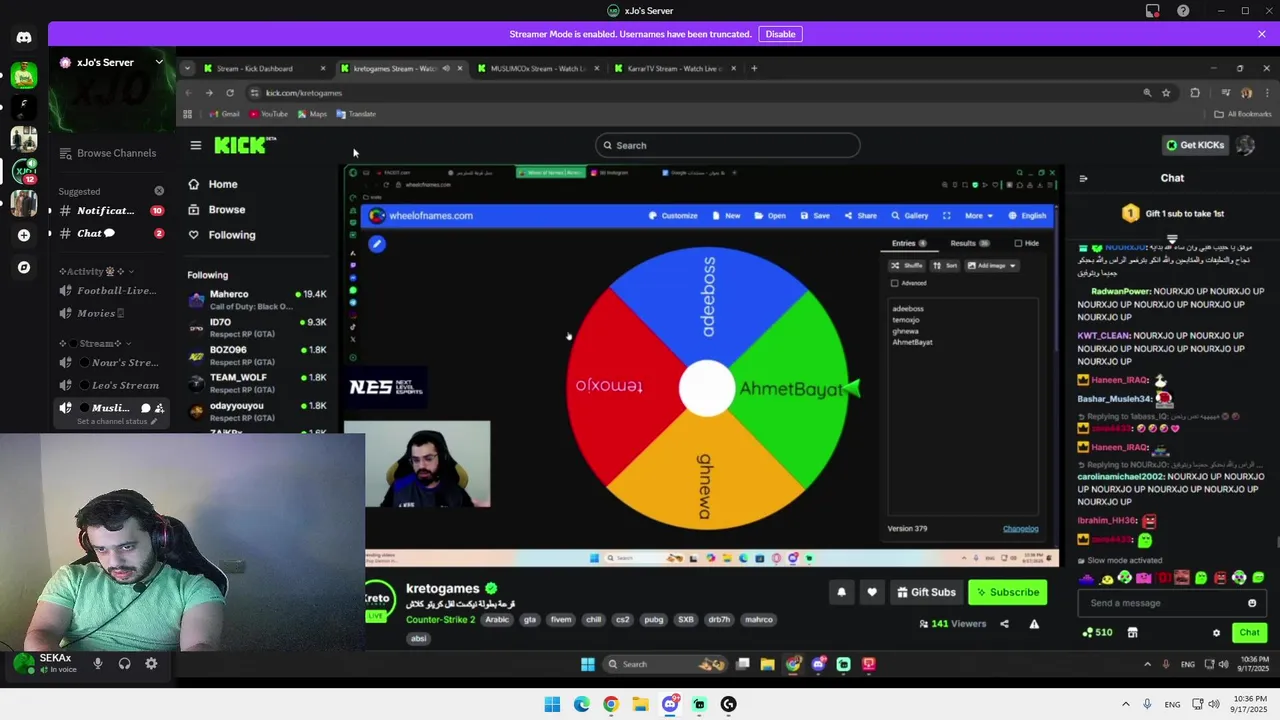The image size is (1280, 720).
Task: Open Kick sidebar Following item
Action: click(x=232, y=235)
